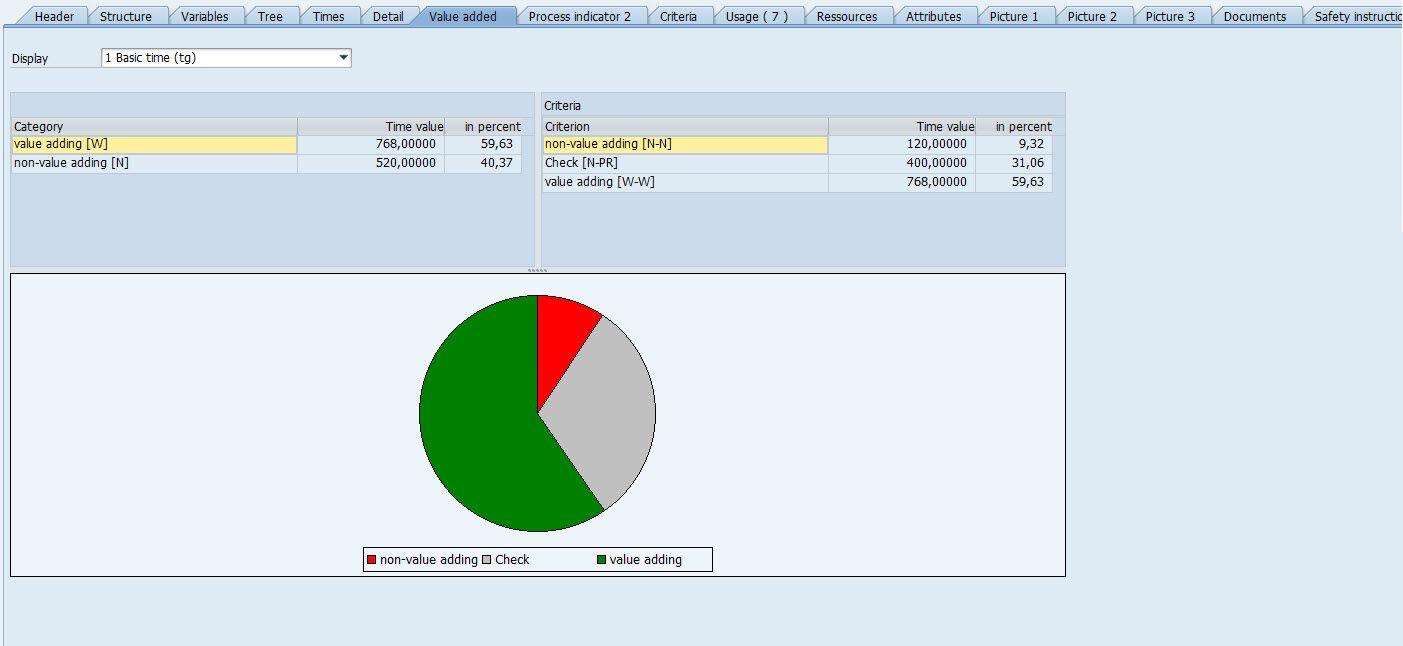Viewport: 1403px width, 646px height.
Task: Click the Category table's Time value header
Action: tap(371, 127)
